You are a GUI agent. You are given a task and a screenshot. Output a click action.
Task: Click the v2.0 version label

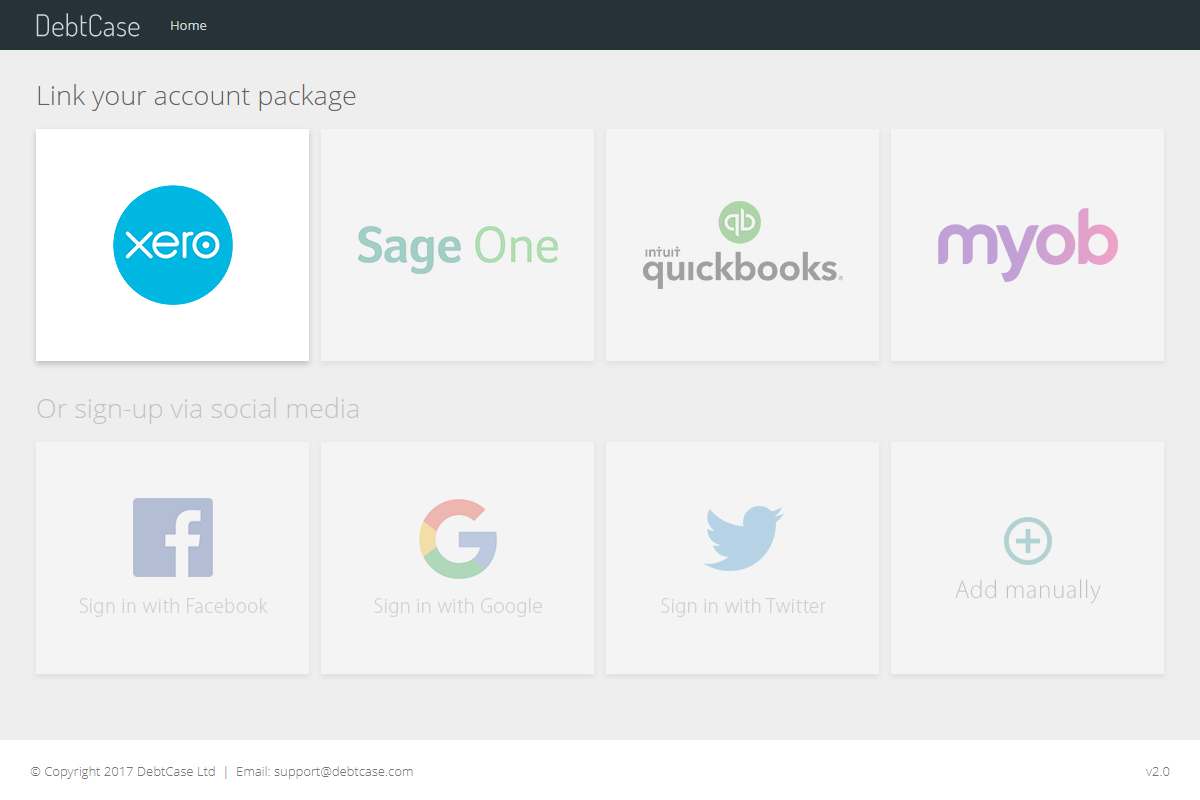click(1158, 772)
